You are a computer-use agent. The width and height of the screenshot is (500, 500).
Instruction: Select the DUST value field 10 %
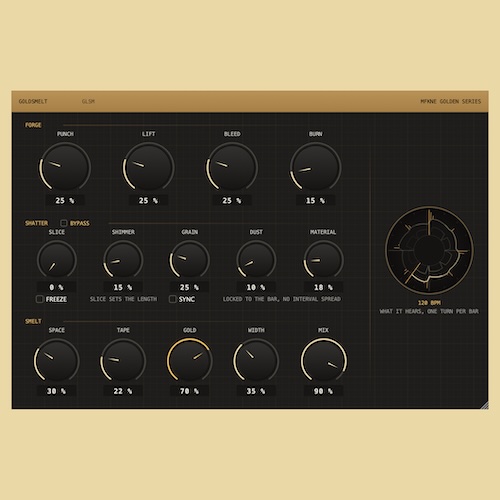(256, 287)
